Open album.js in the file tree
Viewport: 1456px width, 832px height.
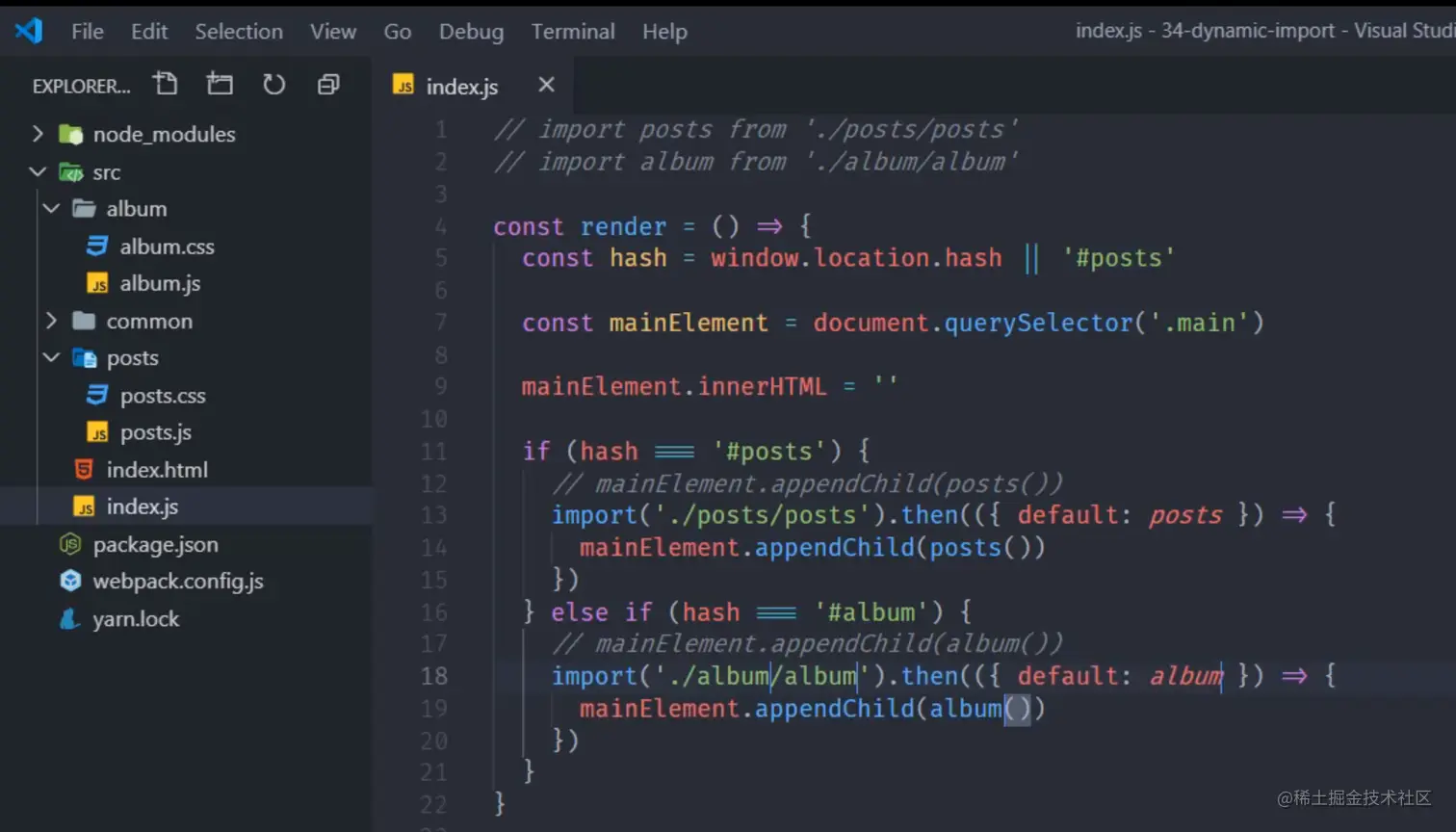pyautogui.click(x=160, y=283)
